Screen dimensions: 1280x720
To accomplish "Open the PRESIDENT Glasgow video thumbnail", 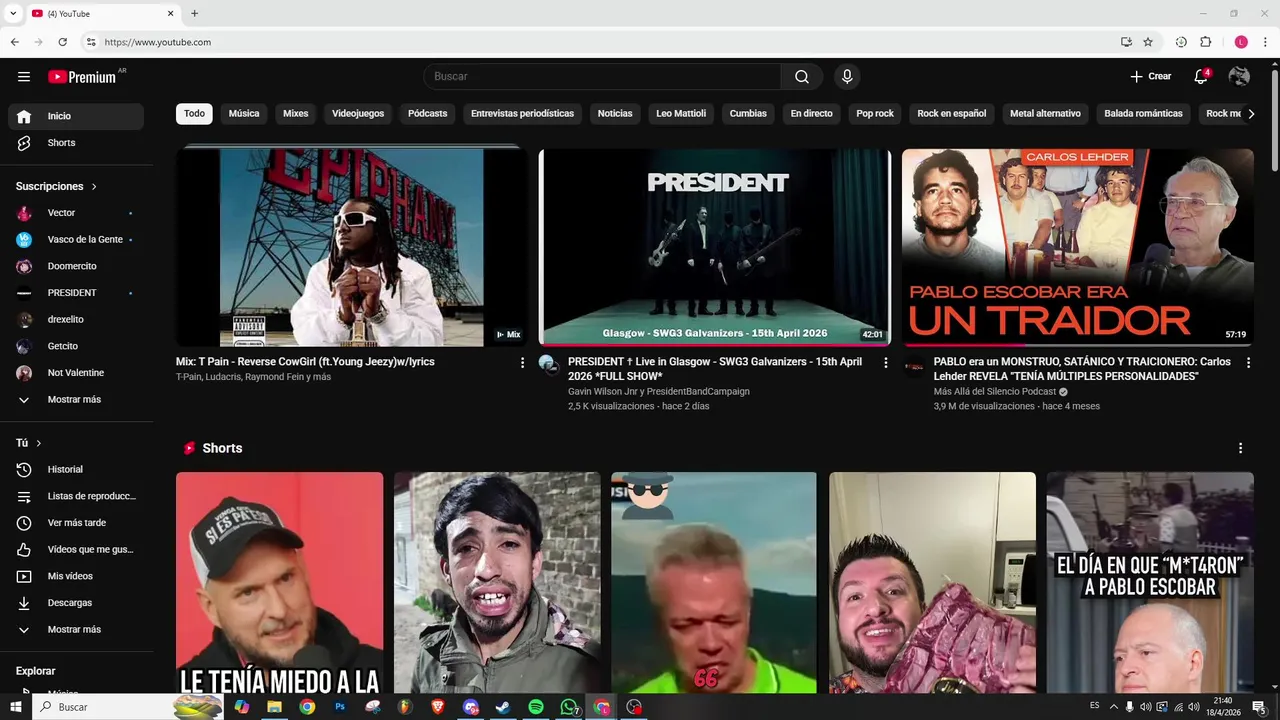I will pyautogui.click(x=714, y=248).
